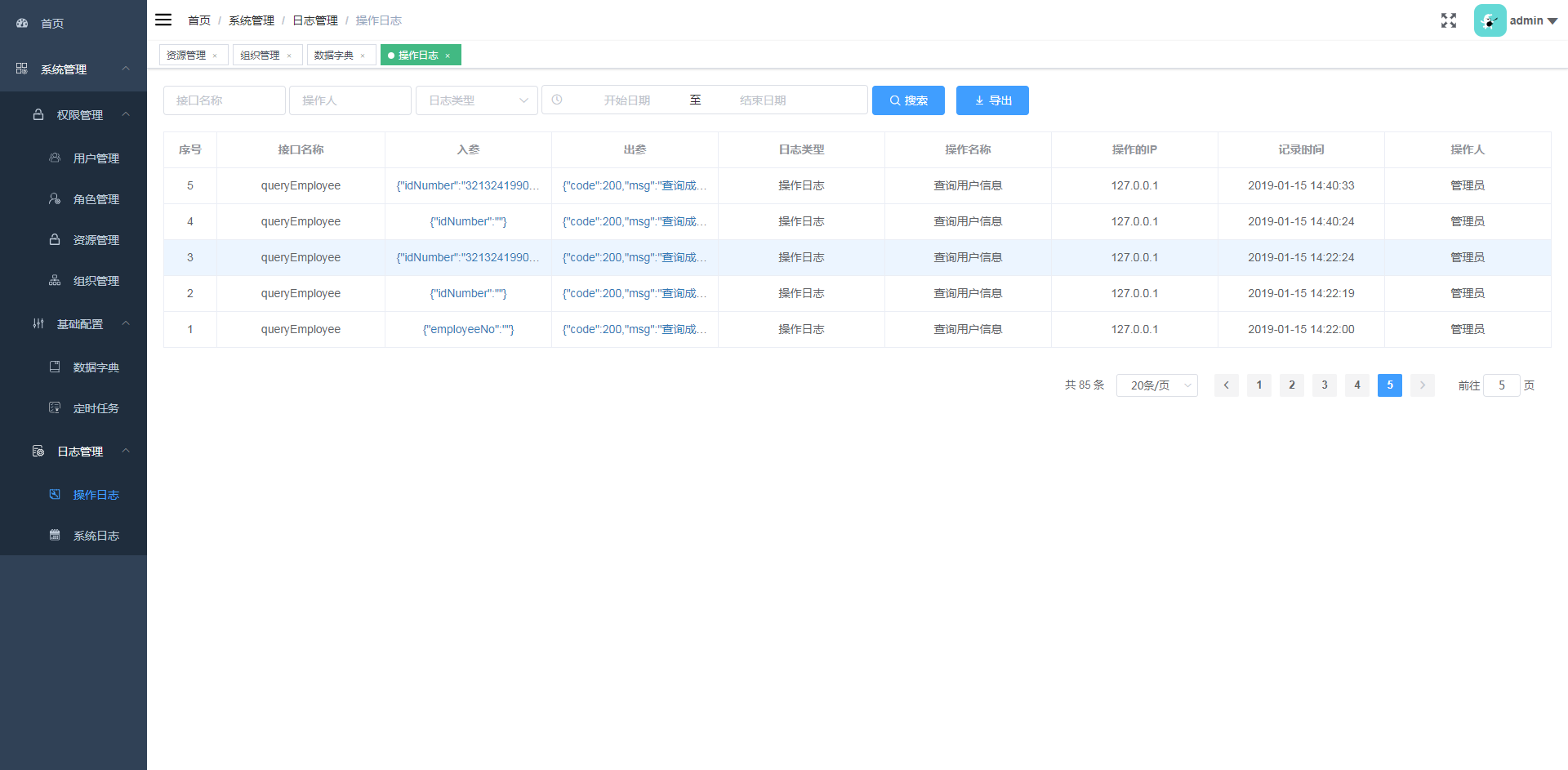1568x770 pixels.
Task: Click the fullscreen toggle icon
Action: (1449, 20)
